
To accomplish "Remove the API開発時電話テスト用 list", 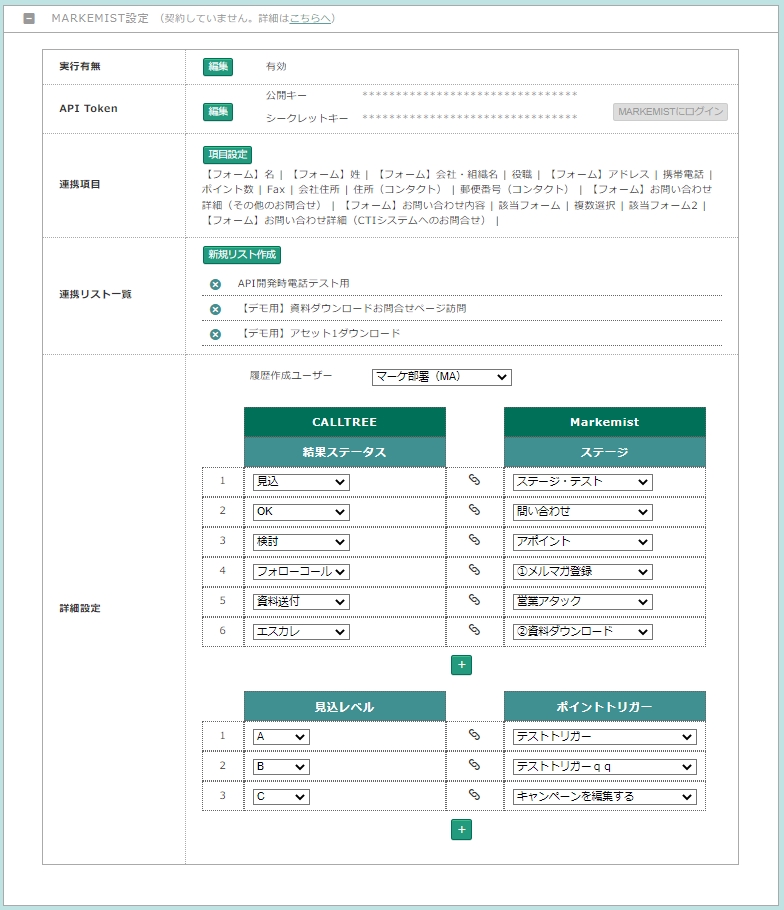I will coord(215,284).
